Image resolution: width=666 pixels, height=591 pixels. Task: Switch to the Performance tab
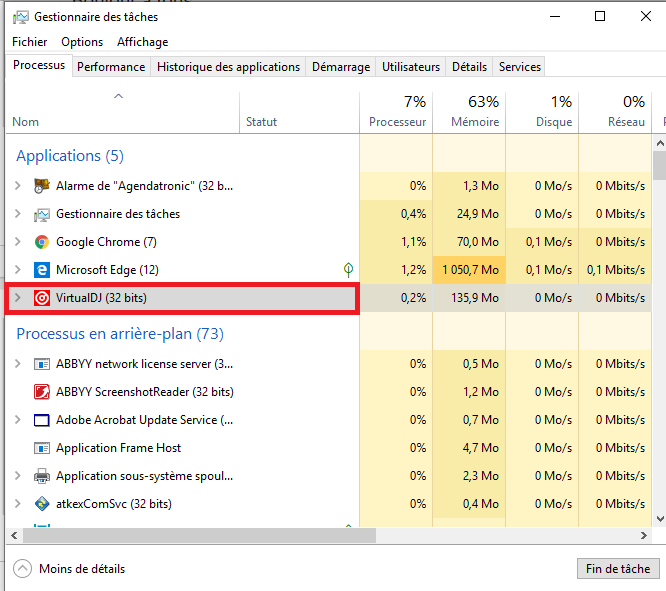point(111,67)
